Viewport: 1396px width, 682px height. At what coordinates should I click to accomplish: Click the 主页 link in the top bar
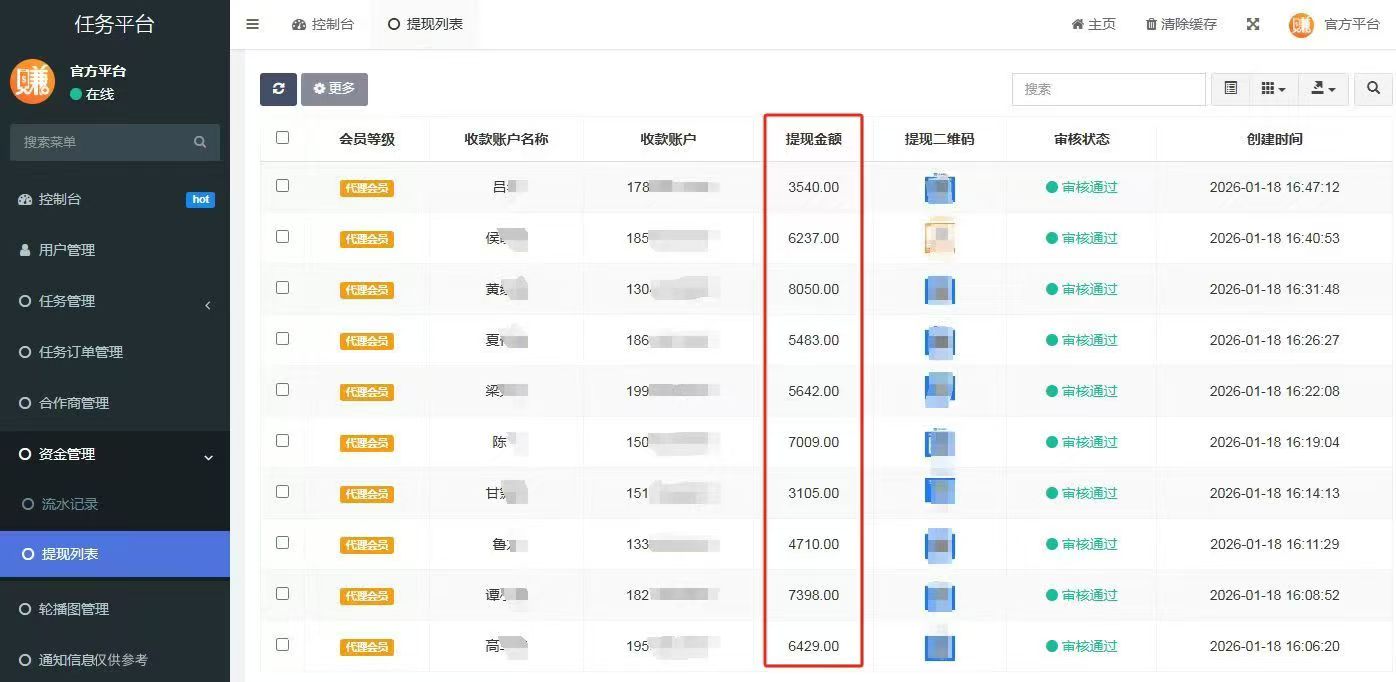1093,24
